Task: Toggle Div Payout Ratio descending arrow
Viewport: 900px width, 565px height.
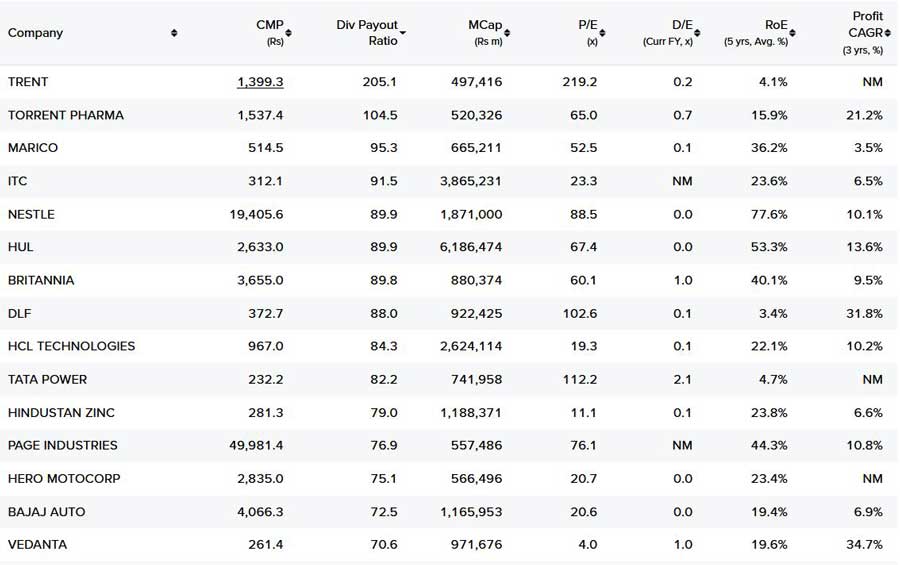Action: tap(402, 33)
